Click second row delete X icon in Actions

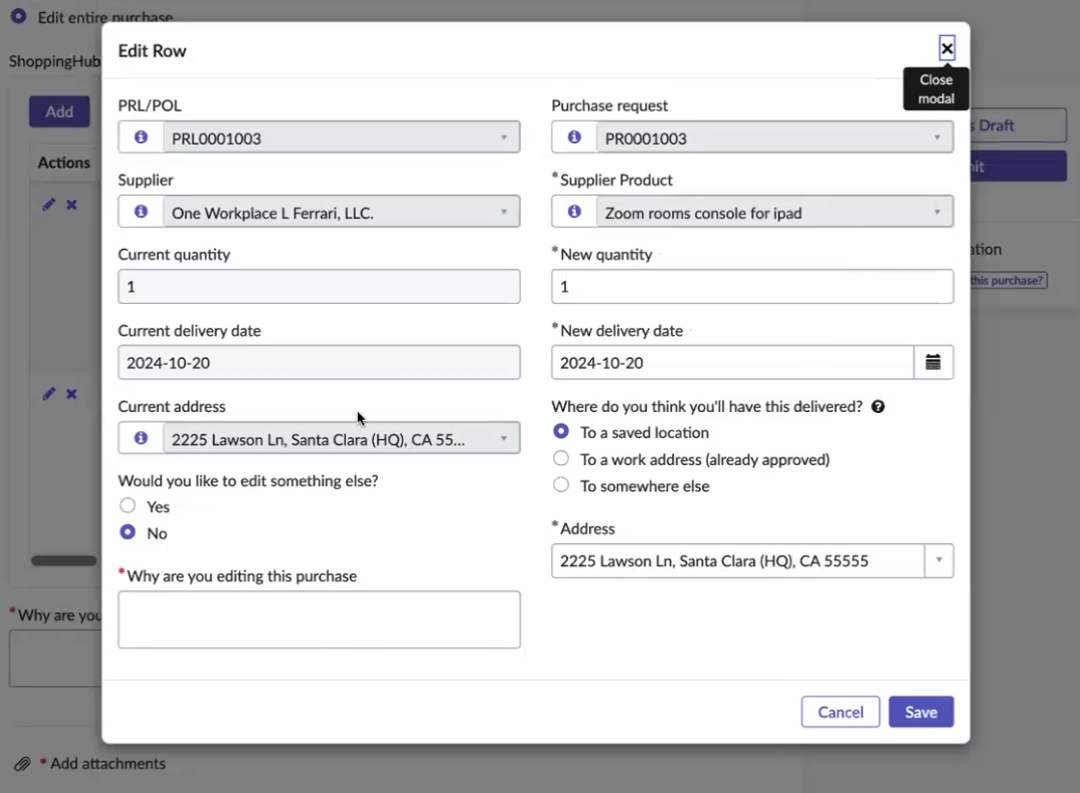tap(72, 394)
